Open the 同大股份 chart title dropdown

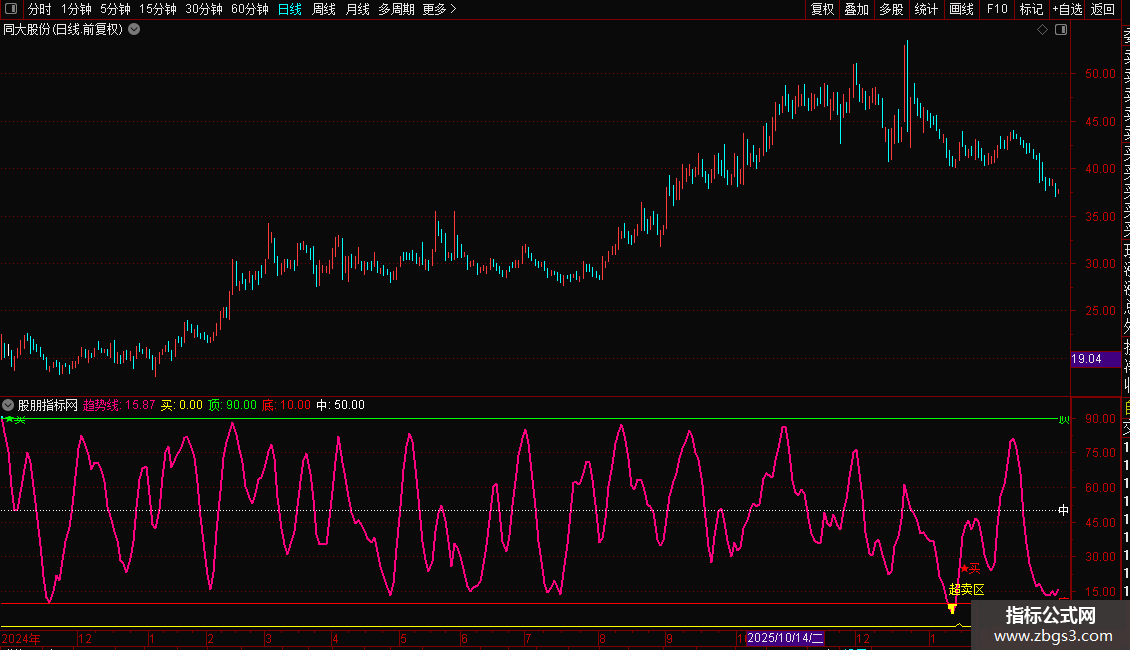pyautogui.click(x=134, y=30)
